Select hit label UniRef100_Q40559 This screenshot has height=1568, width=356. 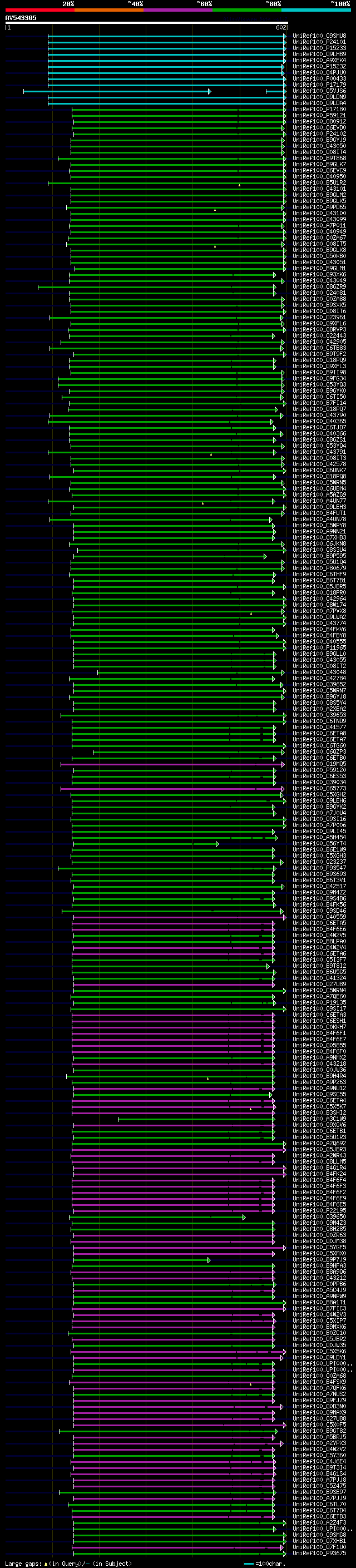click(x=319, y=917)
